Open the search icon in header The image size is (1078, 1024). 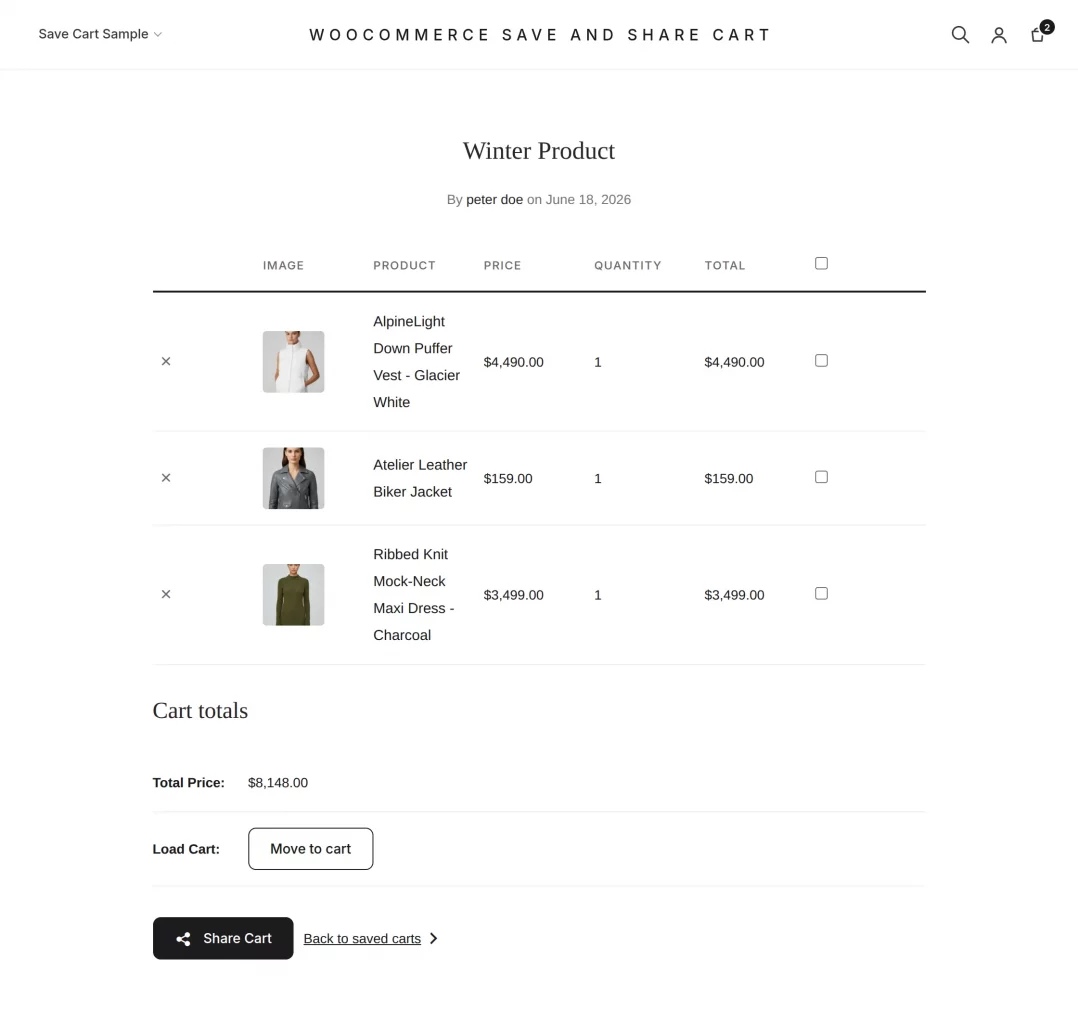pos(960,34)
